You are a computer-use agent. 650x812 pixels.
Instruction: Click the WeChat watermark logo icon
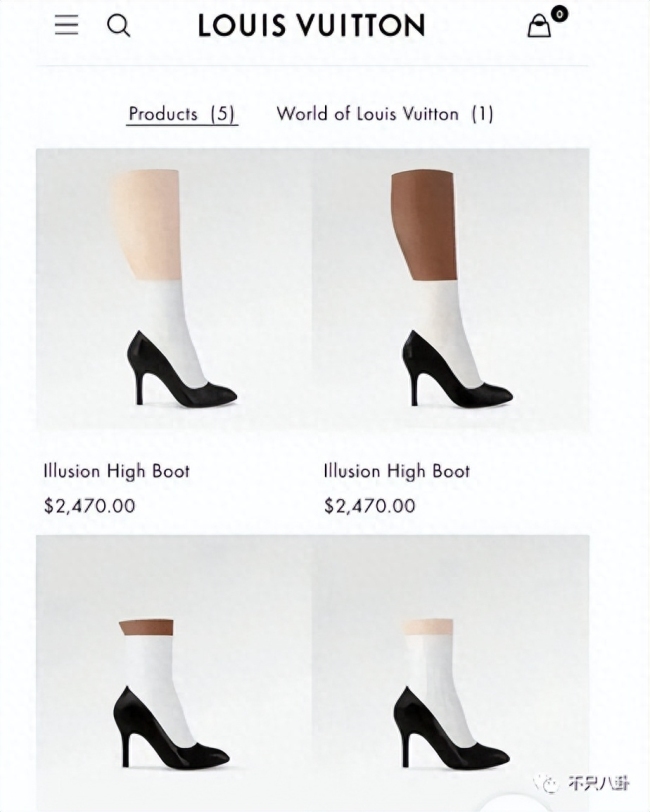click(x=546, y=783)
